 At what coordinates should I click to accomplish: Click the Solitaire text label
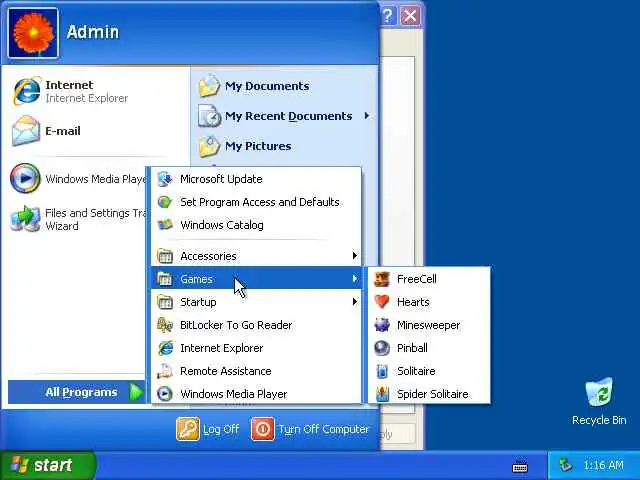(x=416, y=371)
